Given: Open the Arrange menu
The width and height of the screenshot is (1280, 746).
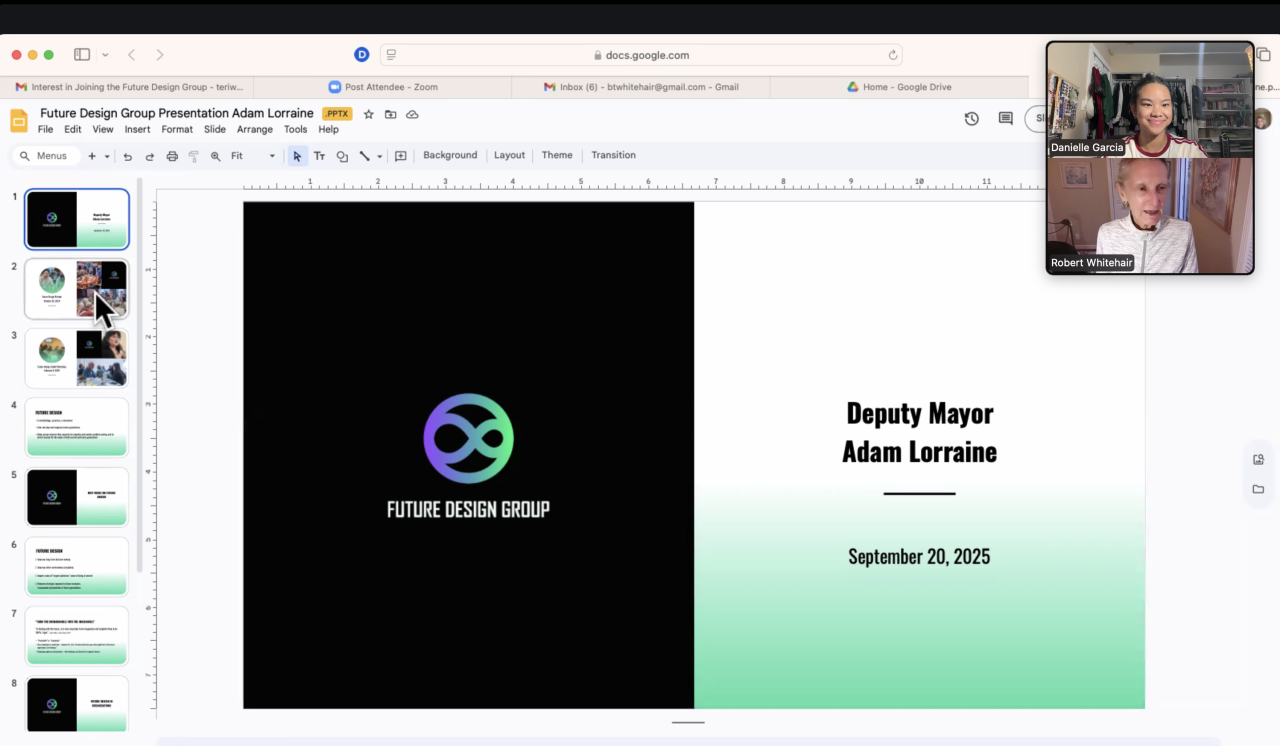Looking at the screenshot, I should click(x=255, y=130).
